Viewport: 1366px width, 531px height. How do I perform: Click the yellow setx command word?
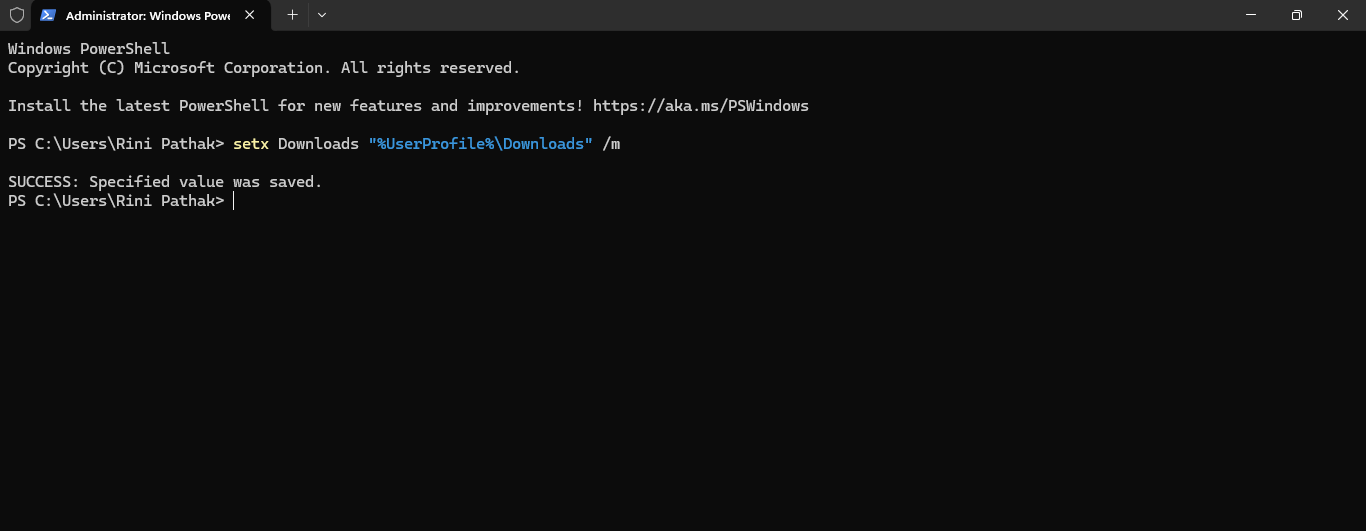(x=250, y=144)
